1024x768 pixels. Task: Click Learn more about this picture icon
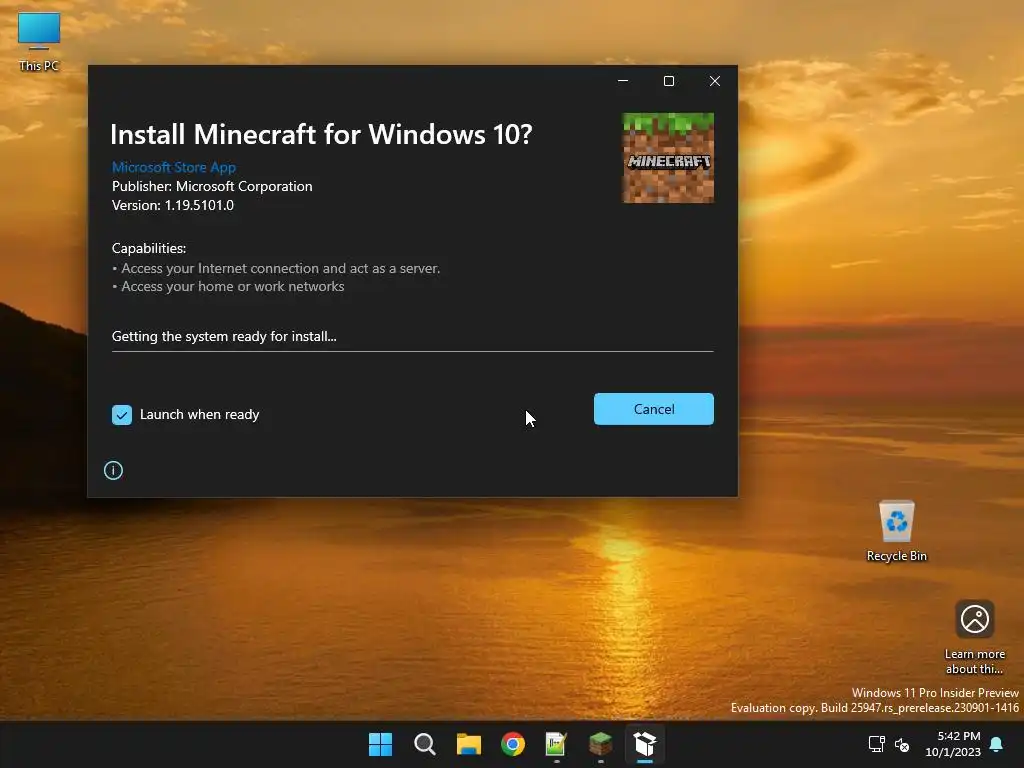(x=974, y=637)
